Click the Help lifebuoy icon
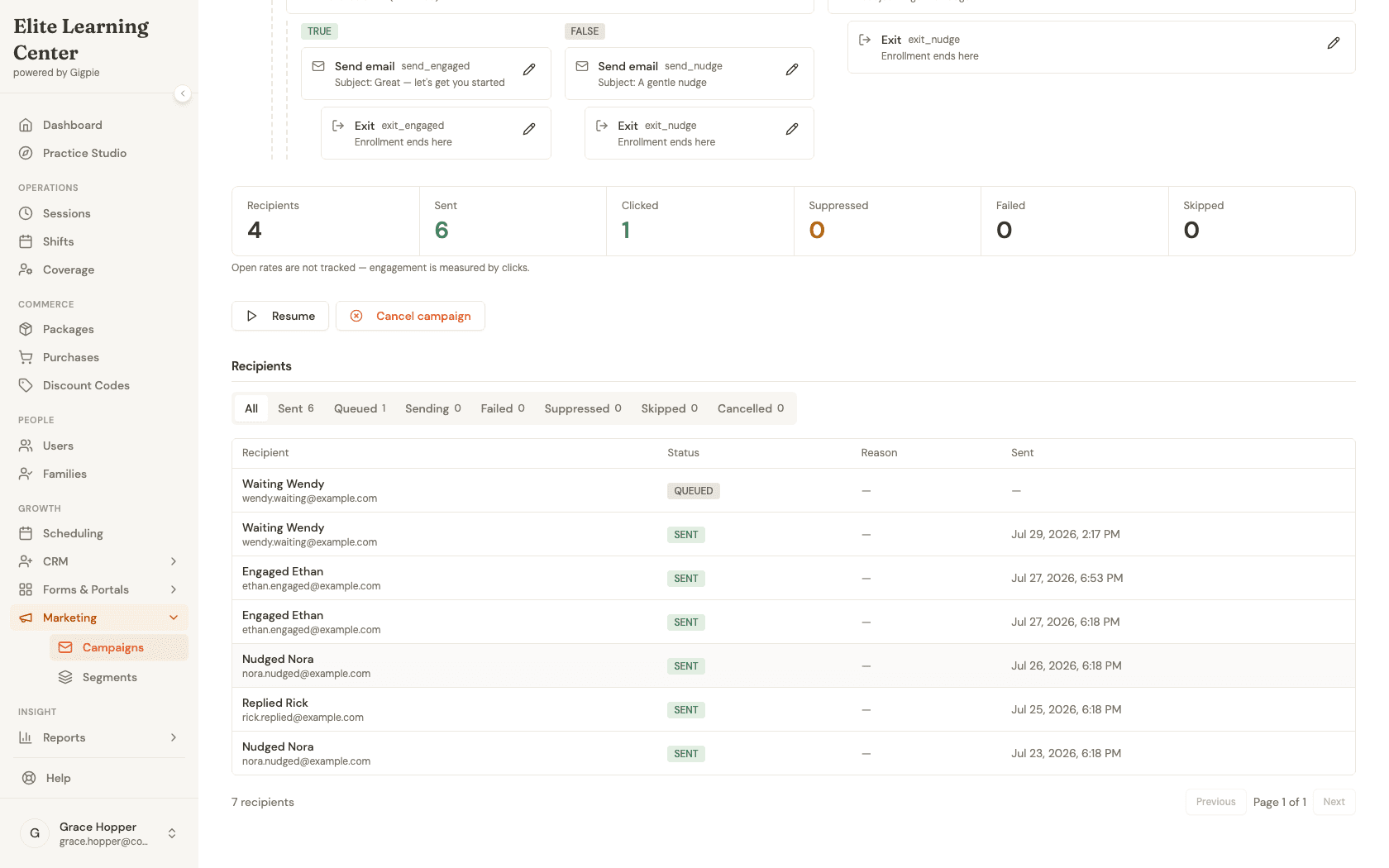This screenshot has height=868, width=1389. (29, 778)
